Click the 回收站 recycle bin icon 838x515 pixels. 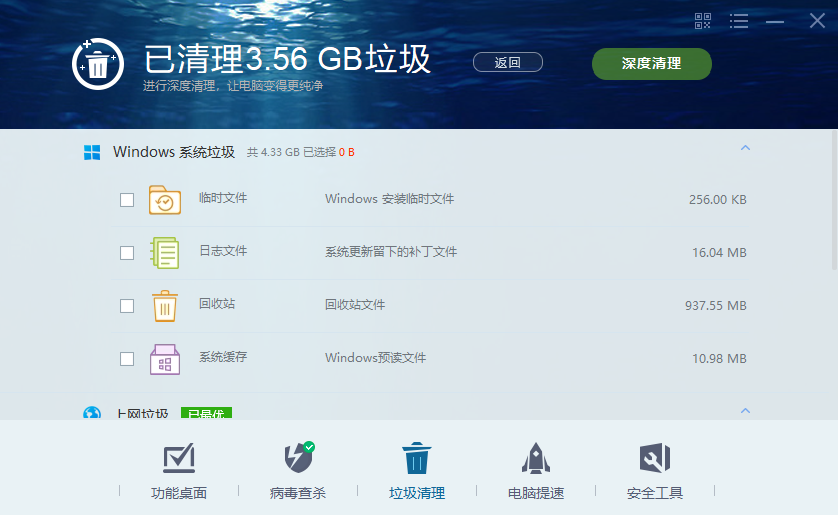165,306
